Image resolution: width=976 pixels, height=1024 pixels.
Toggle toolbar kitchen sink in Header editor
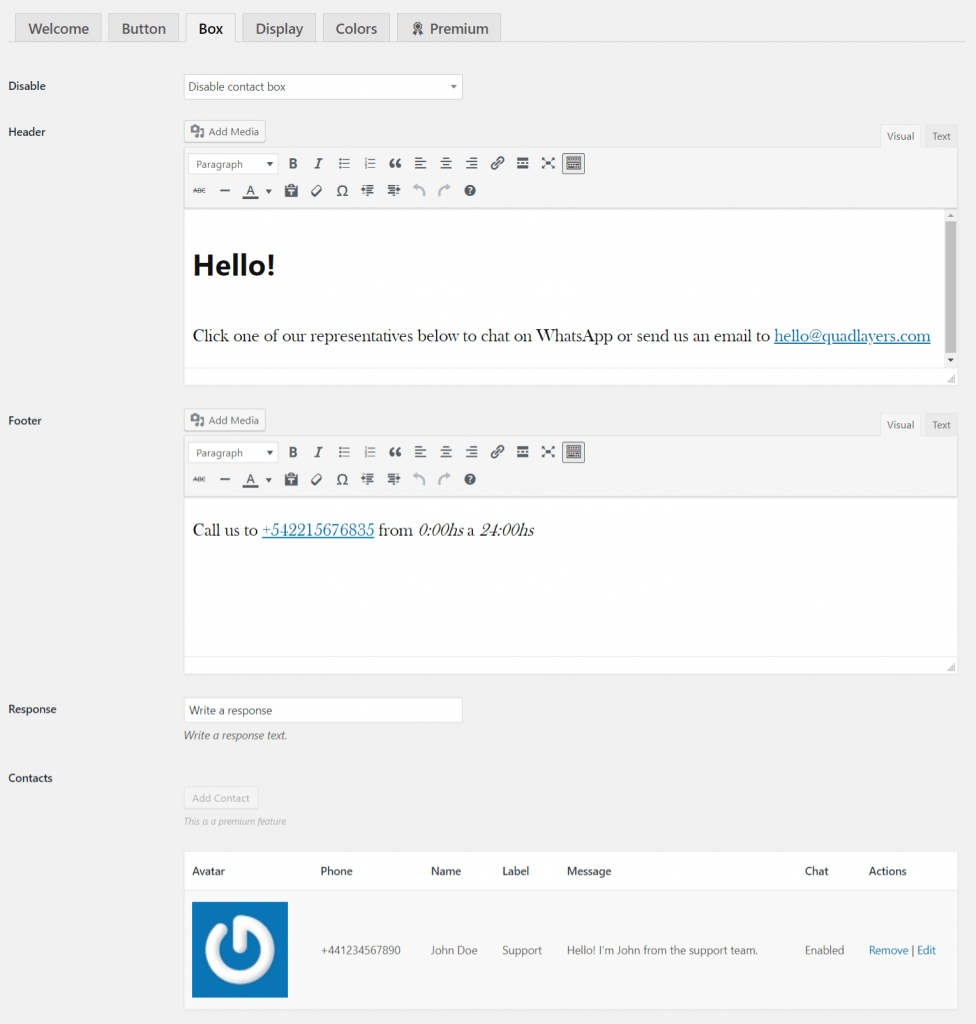[x=574, y=163]
